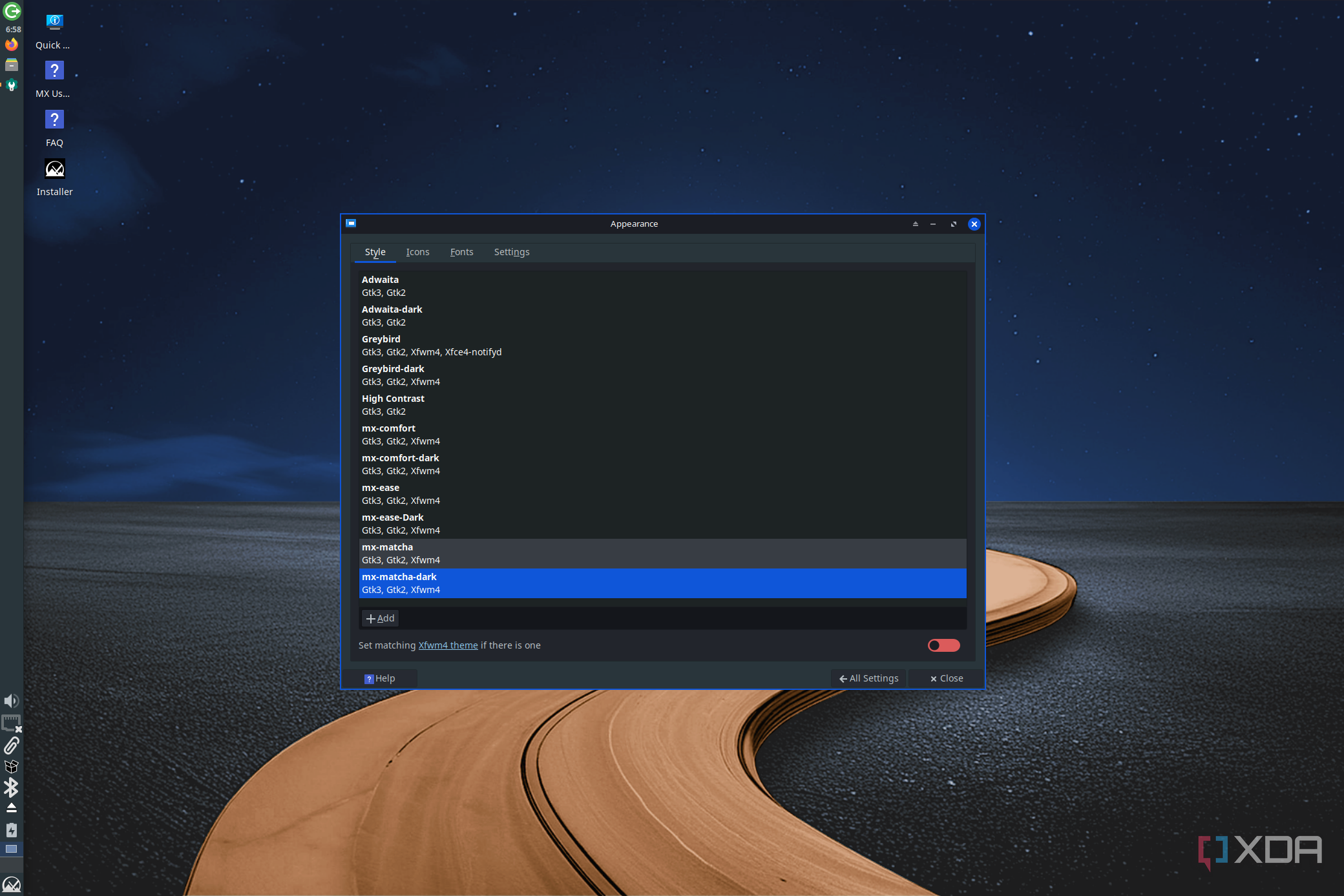Viewport: 1344px width, 896px height.
Task: Open the clipboard manager paperclip icon
Action: click(x=12, y=745)
